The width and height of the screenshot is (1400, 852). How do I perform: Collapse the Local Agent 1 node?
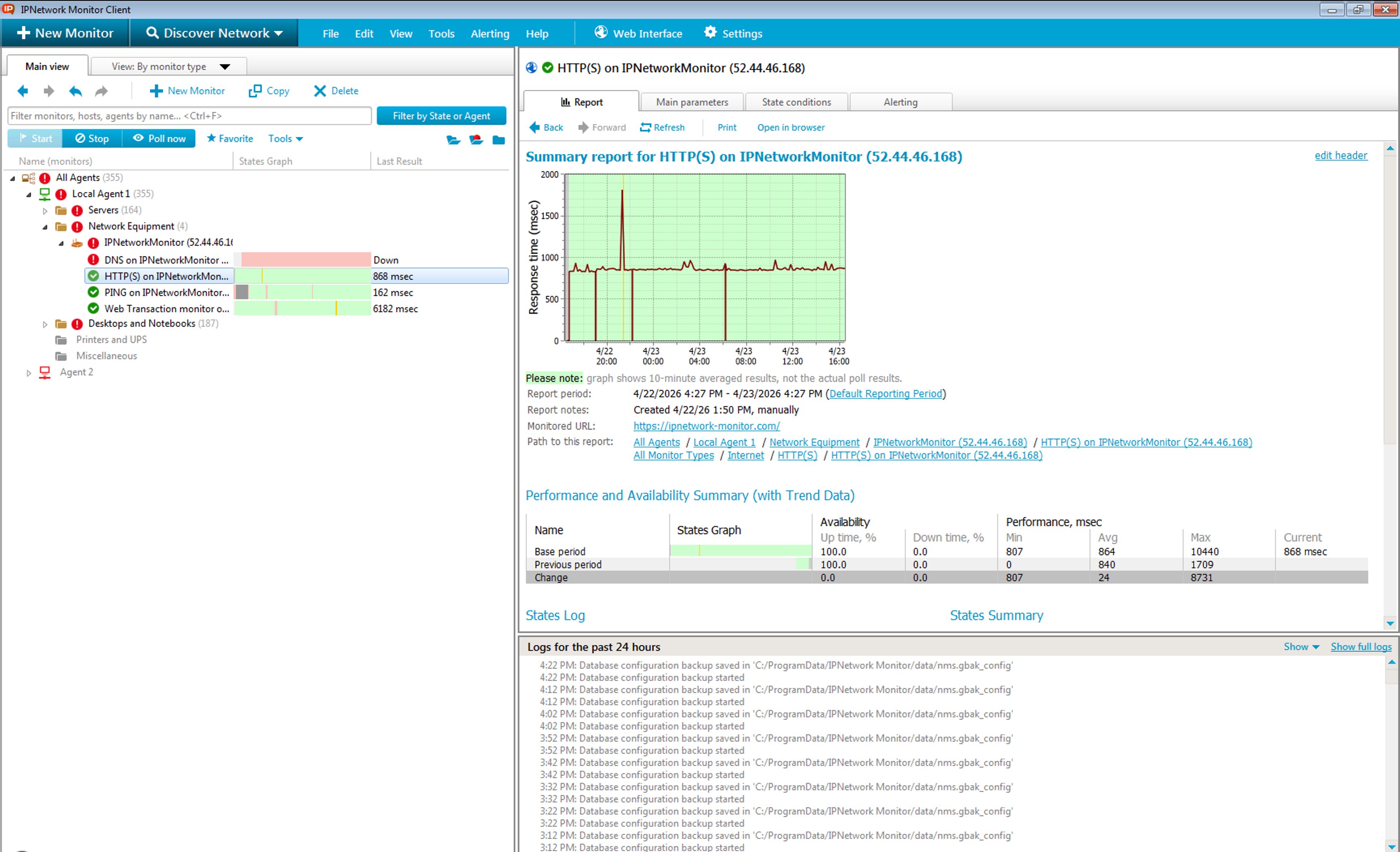pyautogui.click(x=29, y=195)
